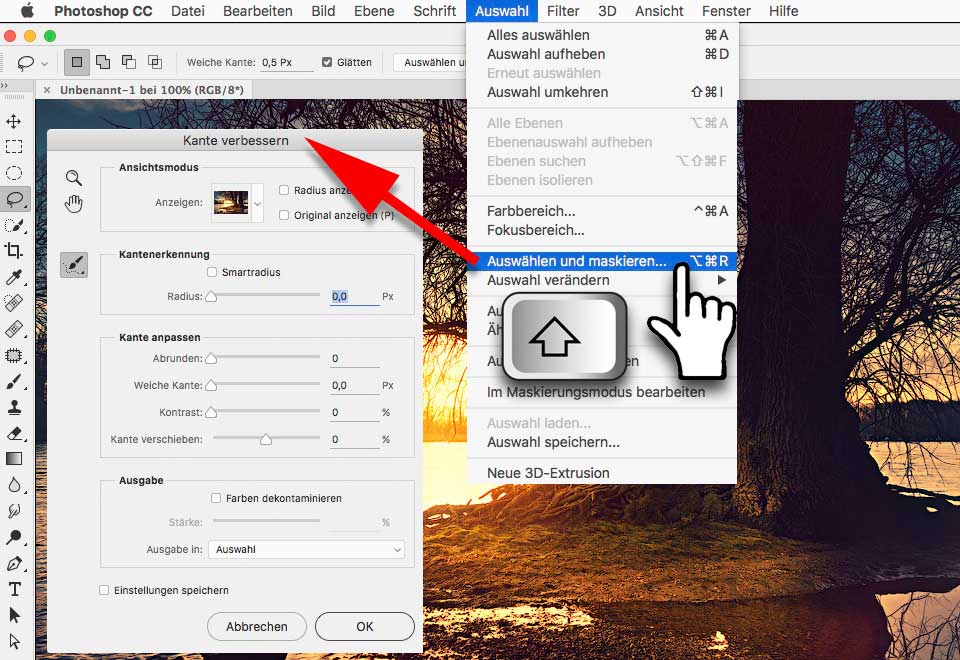The height and width of the screenshot is (660, 960).
Task: Select the Quick Selection tool
Action: (x=13, y=225)
